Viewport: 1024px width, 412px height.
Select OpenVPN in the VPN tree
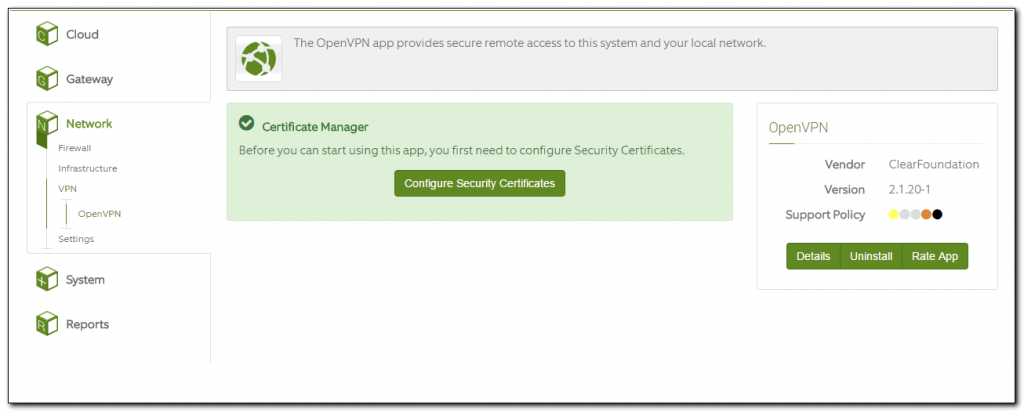click(99, 213)
